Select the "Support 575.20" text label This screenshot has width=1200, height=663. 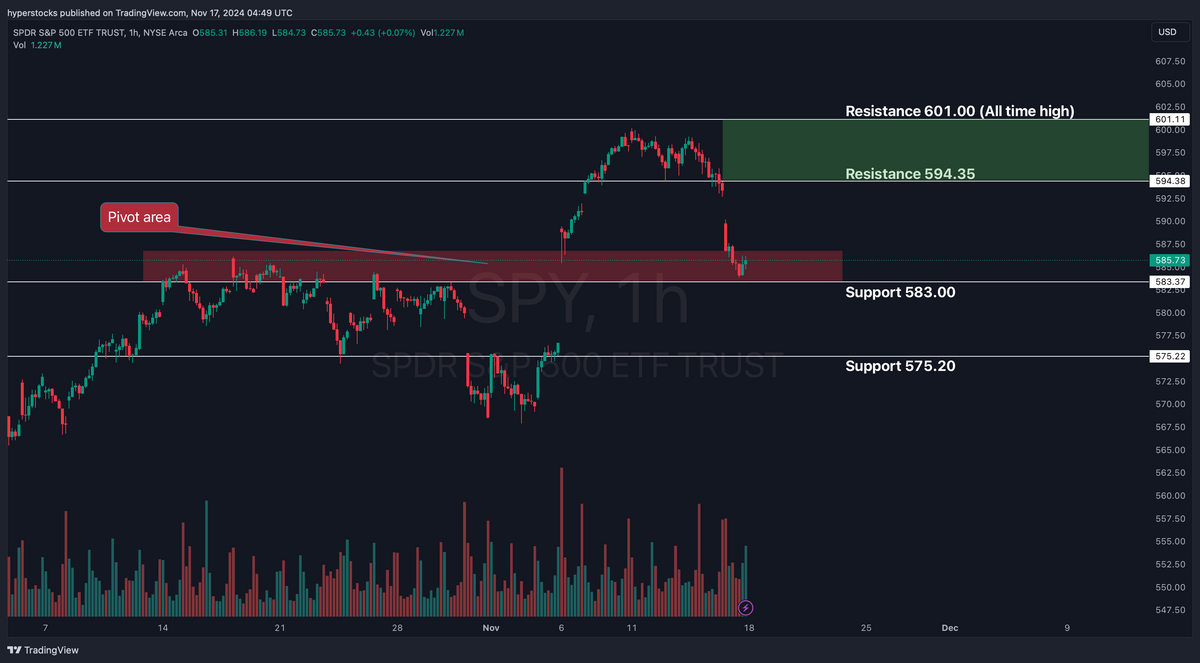click(x=900, y=365)
